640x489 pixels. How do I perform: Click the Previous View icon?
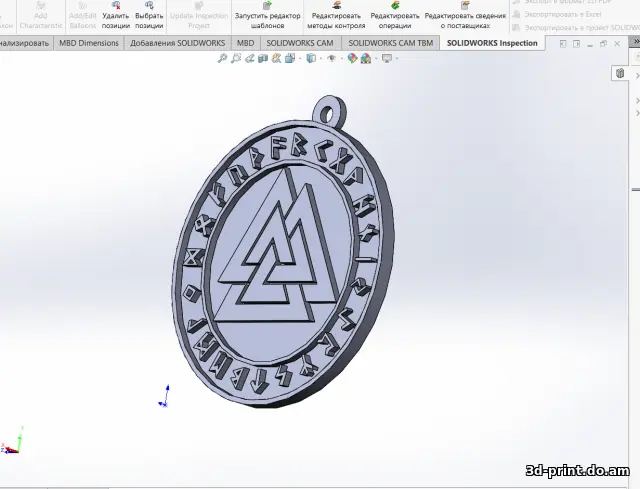(x=249, y=58)
